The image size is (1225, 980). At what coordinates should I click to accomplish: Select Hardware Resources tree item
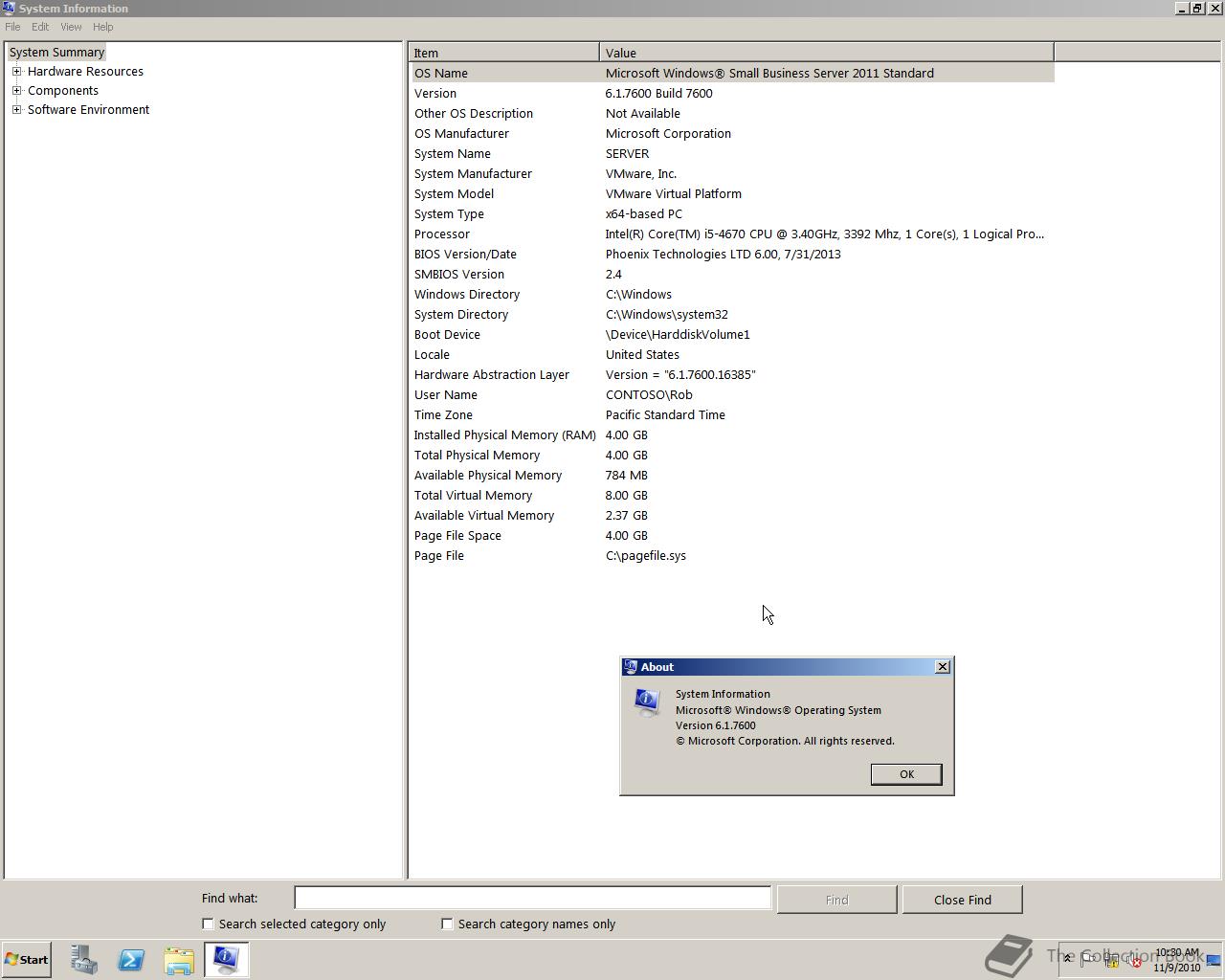click(x=85, y=71)
